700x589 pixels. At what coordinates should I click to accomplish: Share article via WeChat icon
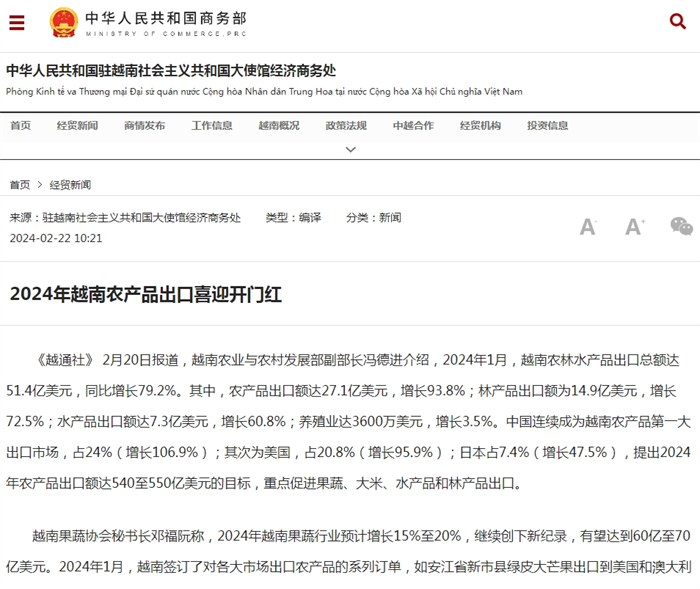coord(681,227)
